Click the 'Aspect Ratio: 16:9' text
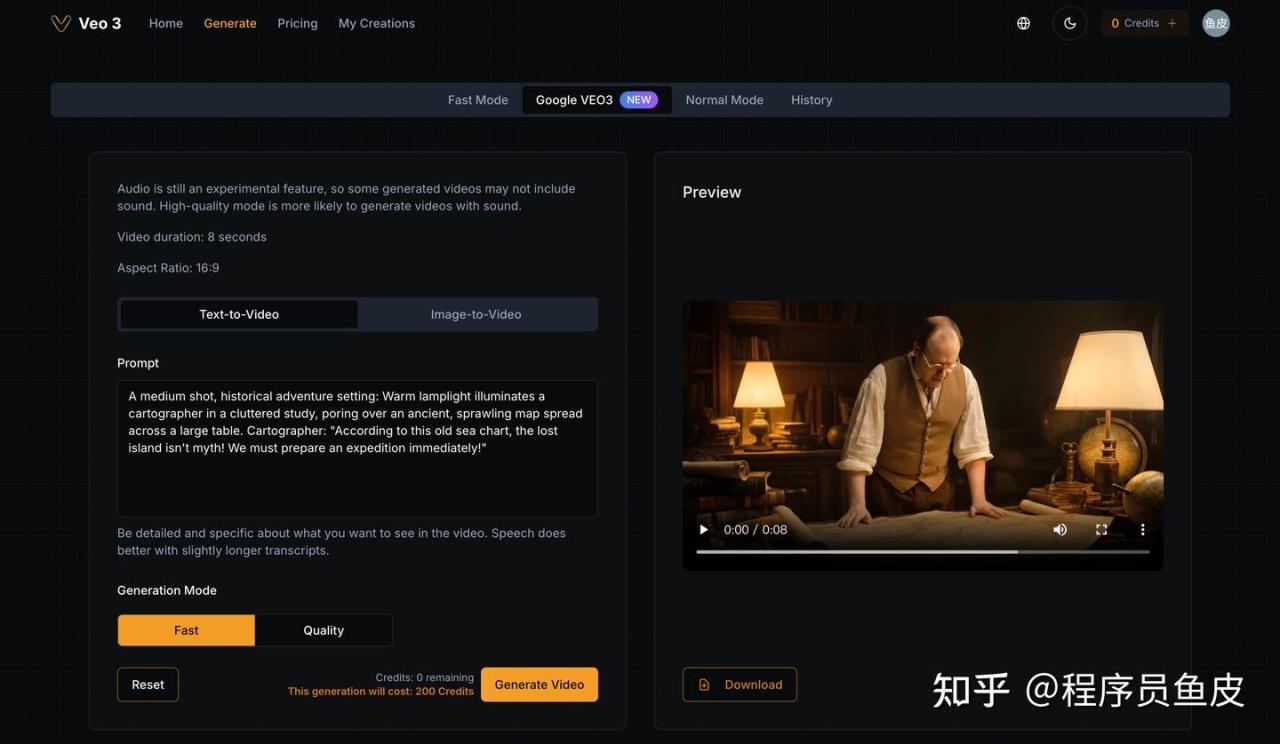Screen dimensions: 1280x744 [168, 268]
